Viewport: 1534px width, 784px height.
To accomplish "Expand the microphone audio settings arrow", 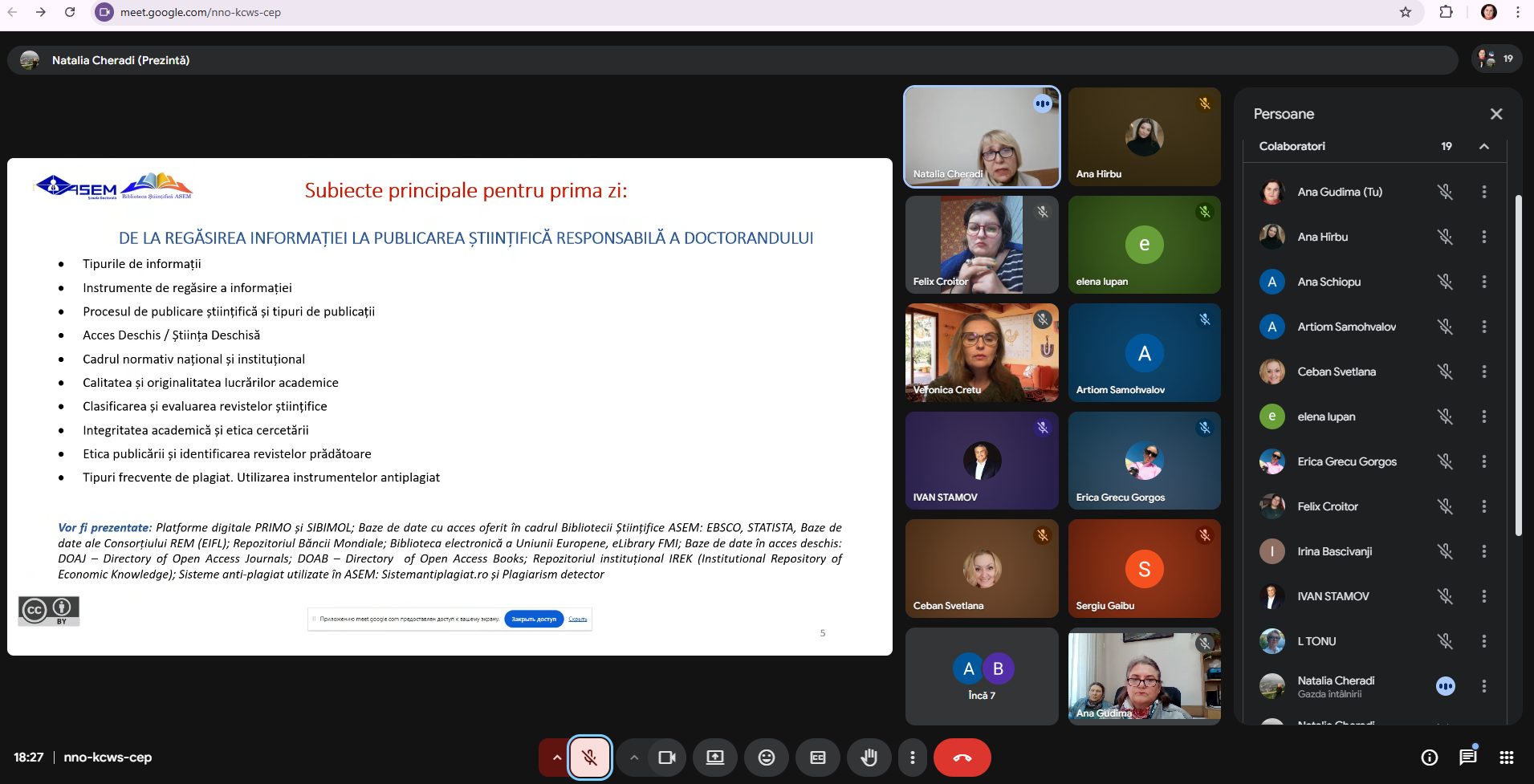I will pos(556,758).
